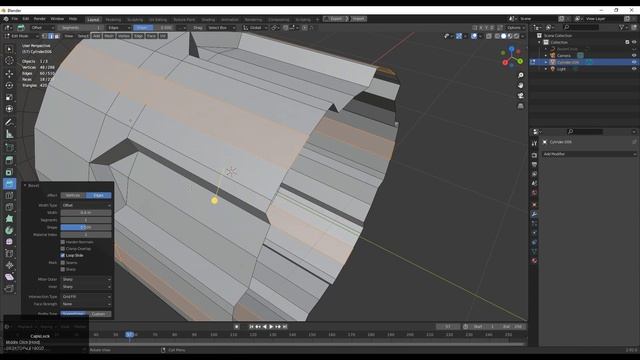Open the Modifiers wrench tab in Properties
Viewport: 640px width, 360px height.
[534, 214]
